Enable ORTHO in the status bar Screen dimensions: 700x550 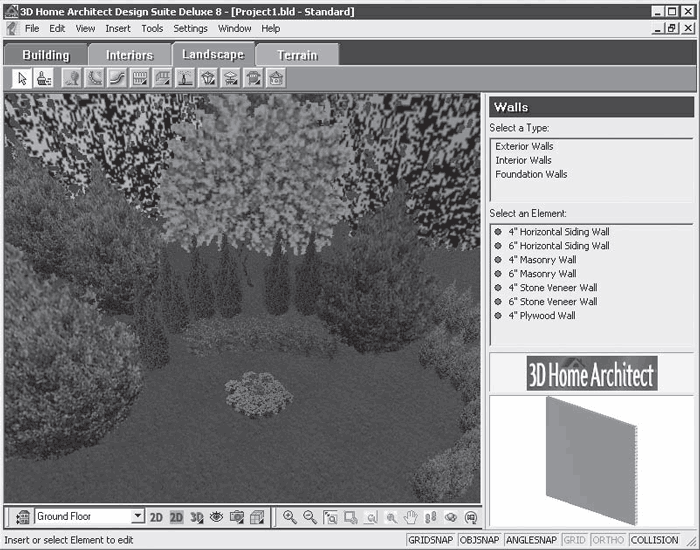608,540
